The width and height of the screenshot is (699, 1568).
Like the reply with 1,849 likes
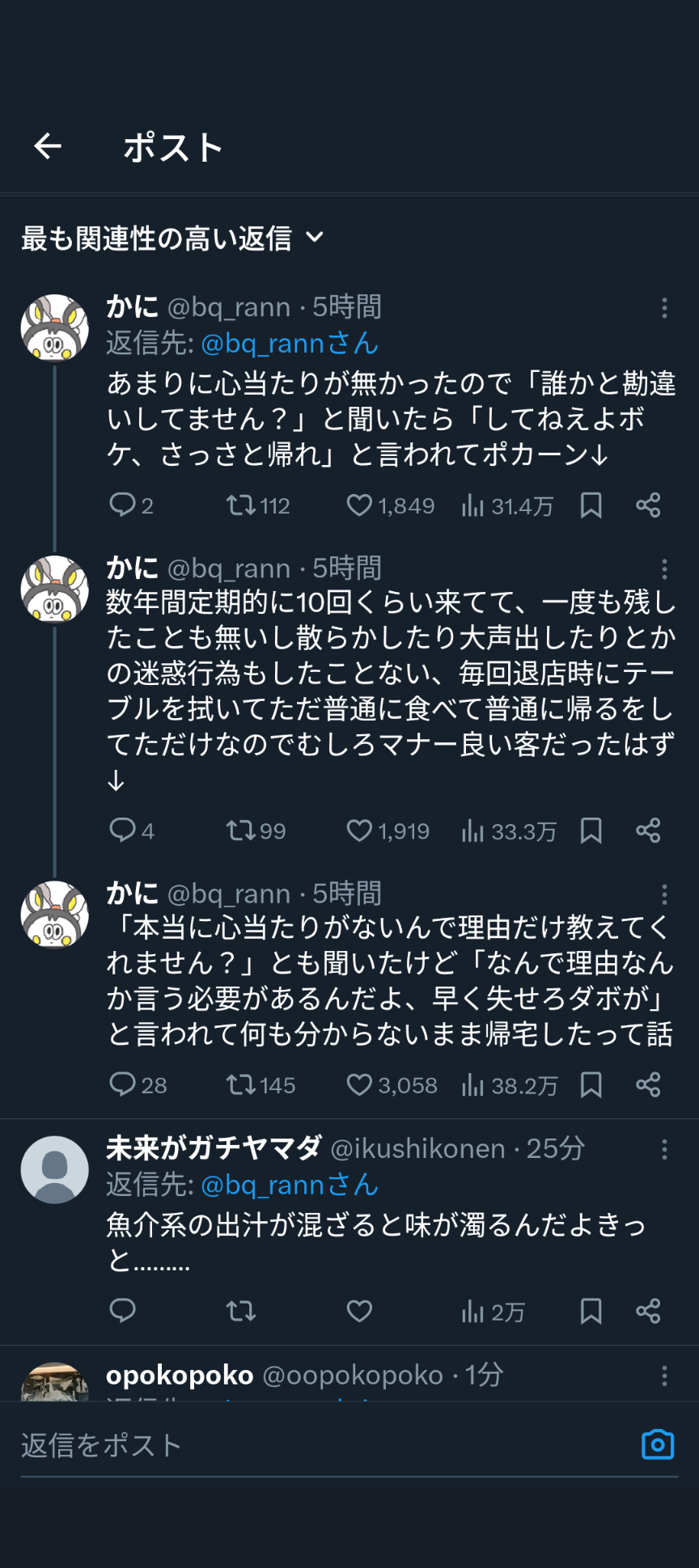pyautogui.click(x=359, y=505)
